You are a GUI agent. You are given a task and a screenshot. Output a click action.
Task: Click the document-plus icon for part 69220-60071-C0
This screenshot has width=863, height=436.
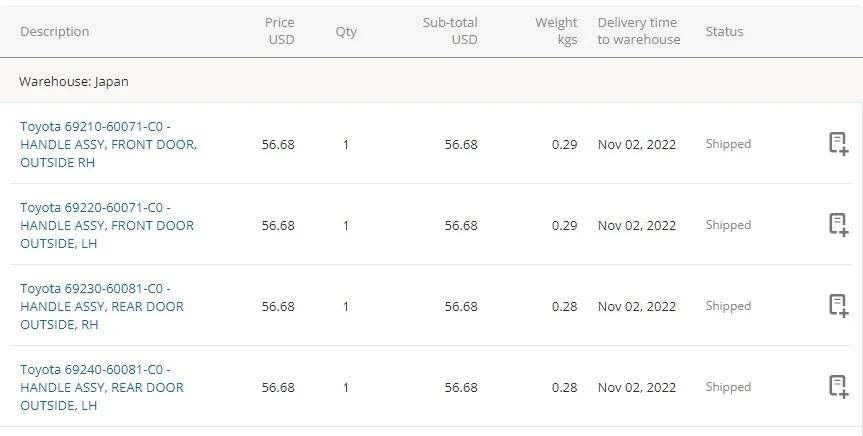(838, 225)
